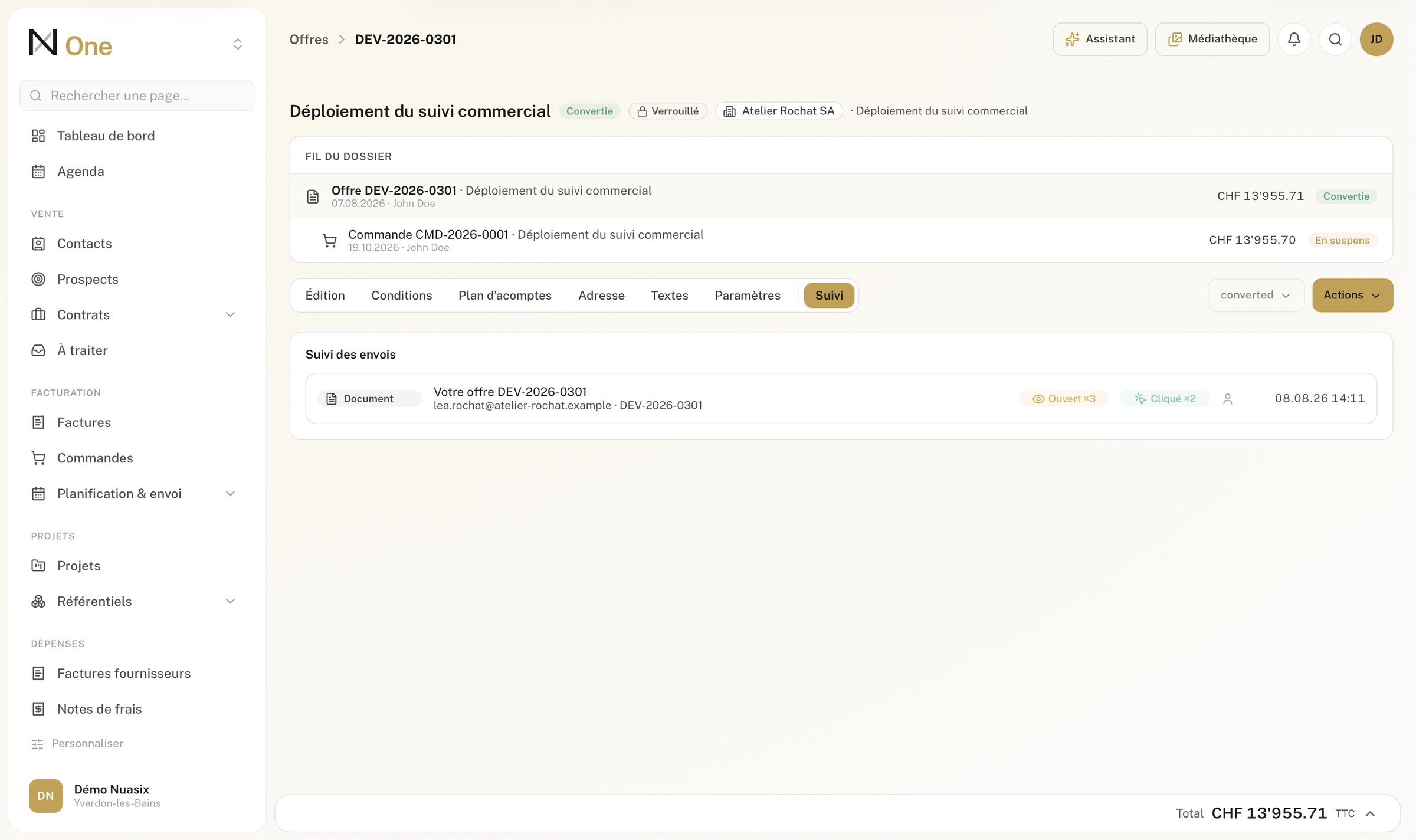Click the DEV-2026-0301 breadcrumb
The width and height of the screenshot is (1416, 840).
405,40
